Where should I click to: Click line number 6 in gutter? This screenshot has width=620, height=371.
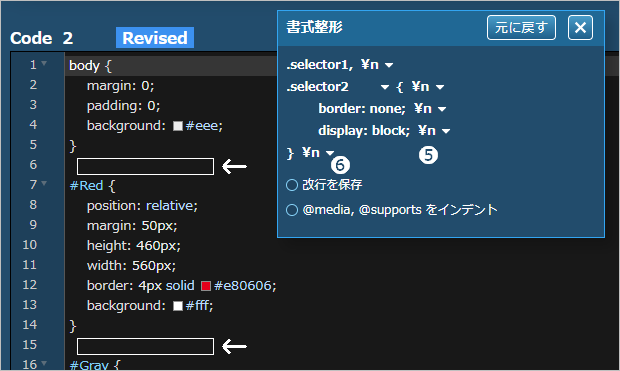[33, 165]
